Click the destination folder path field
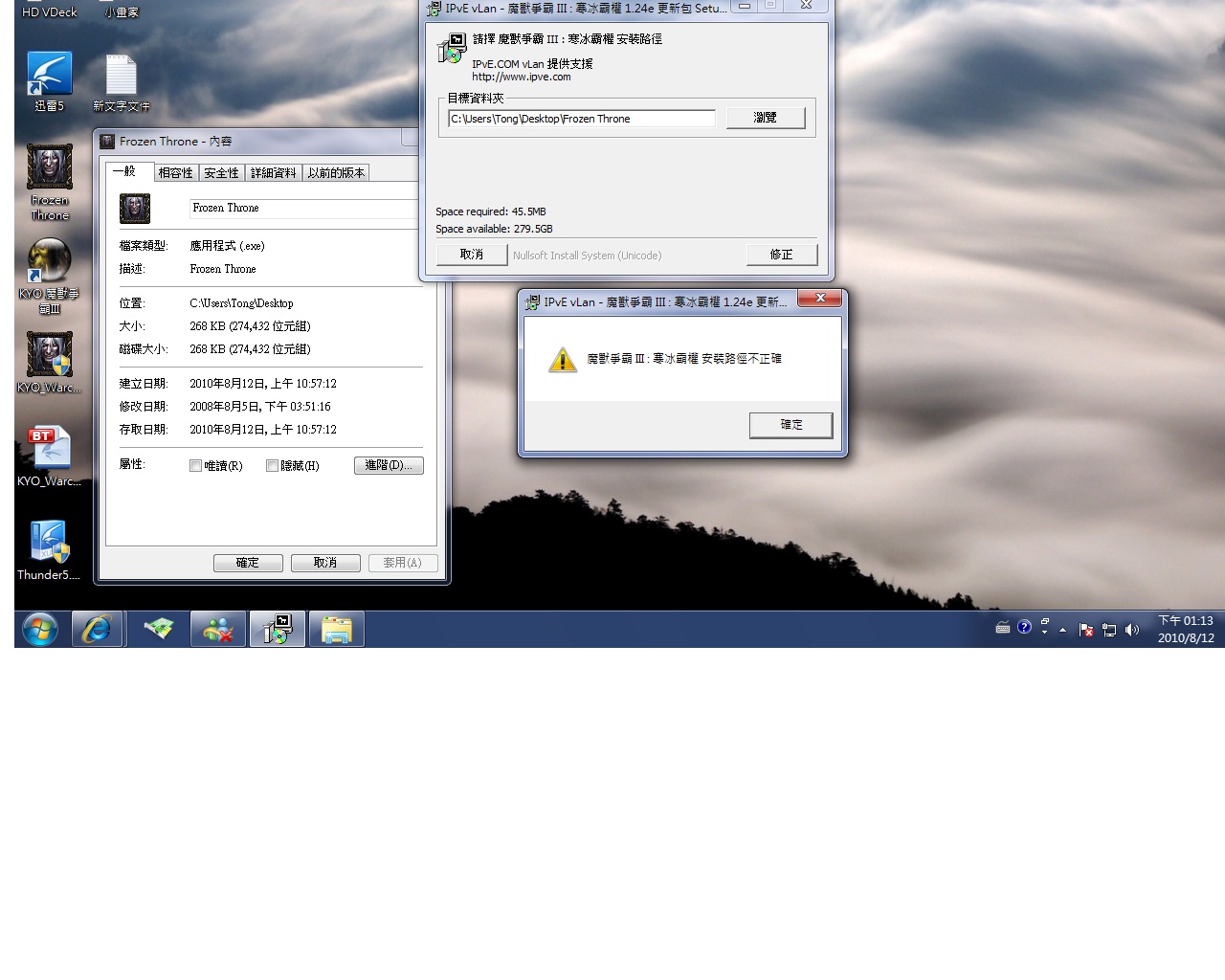Viewport: 1225px width, 980px height. (x=582, y=119)
